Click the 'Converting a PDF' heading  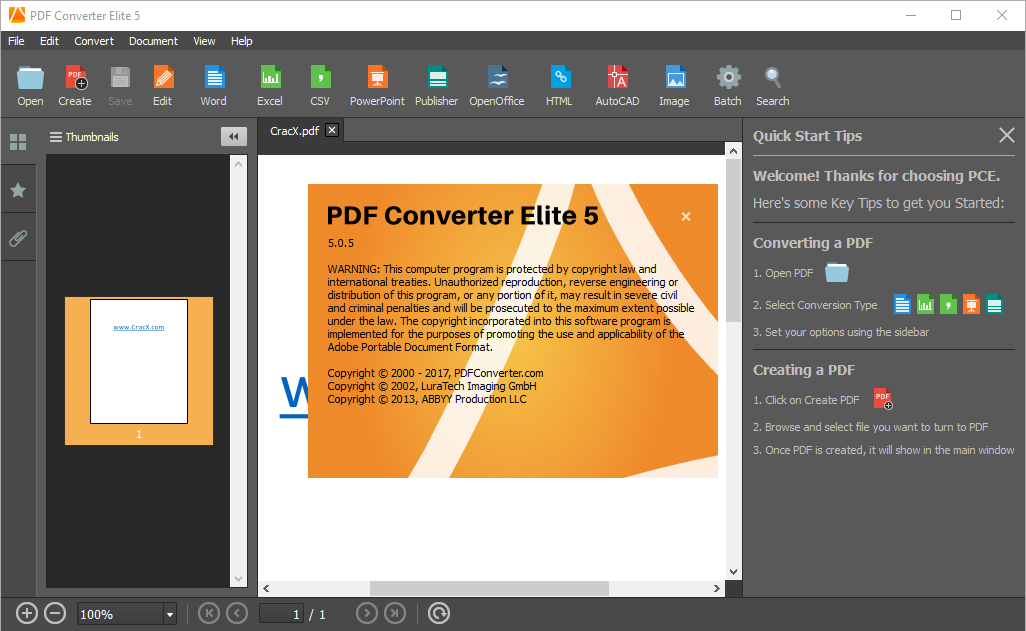click(813, 243)
